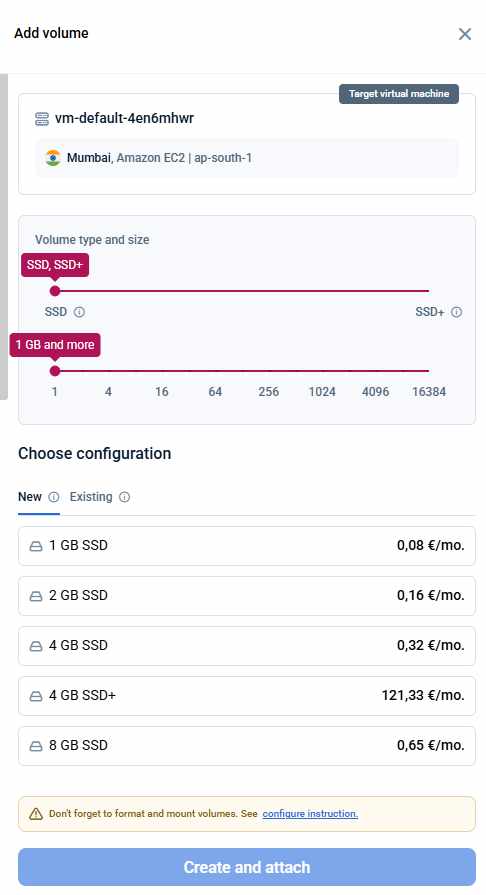Open the configure instruction link
Viewport: 486px width, 895px height.
(x=310, y=814)
